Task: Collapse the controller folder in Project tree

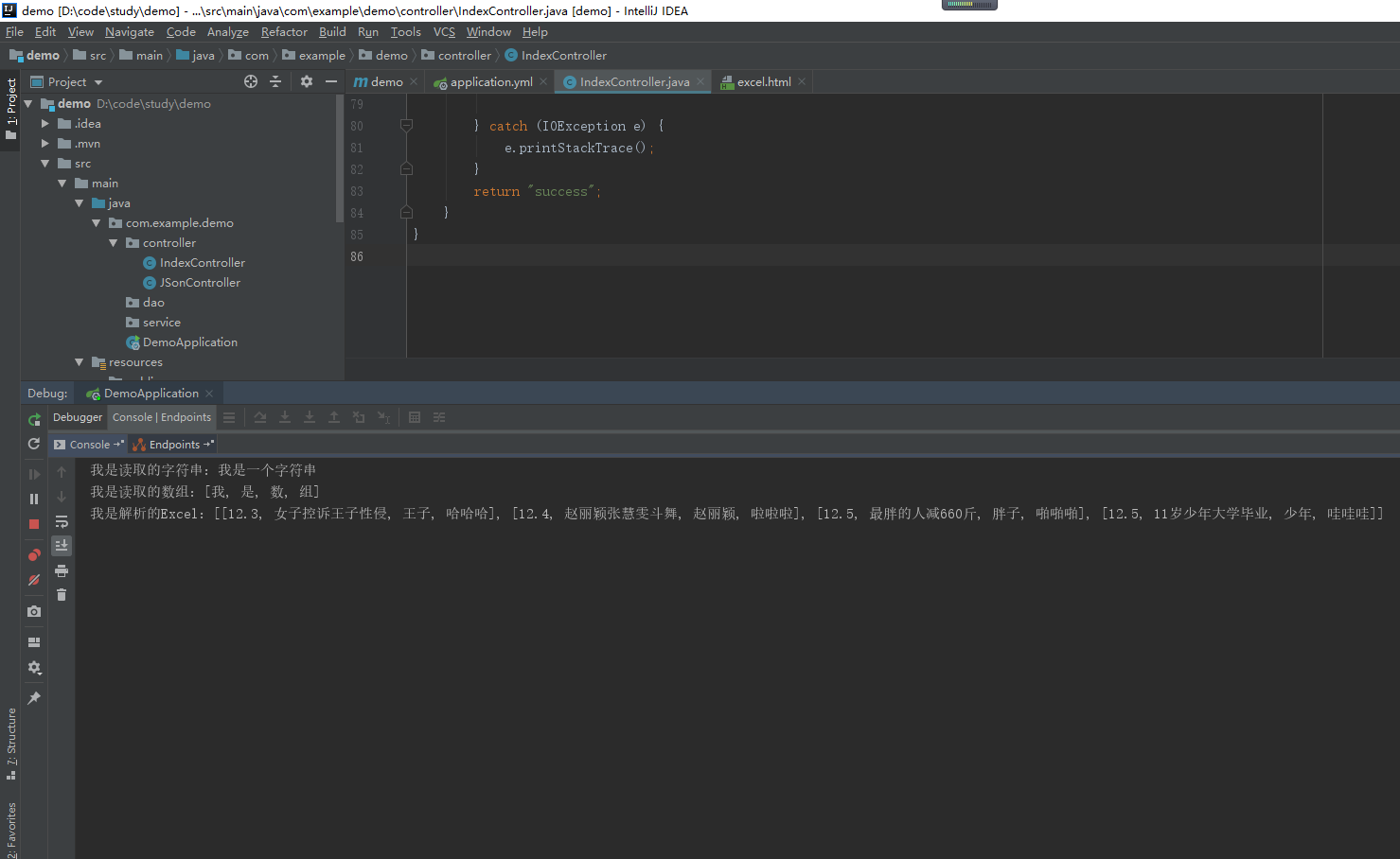Action: point(114,242)
